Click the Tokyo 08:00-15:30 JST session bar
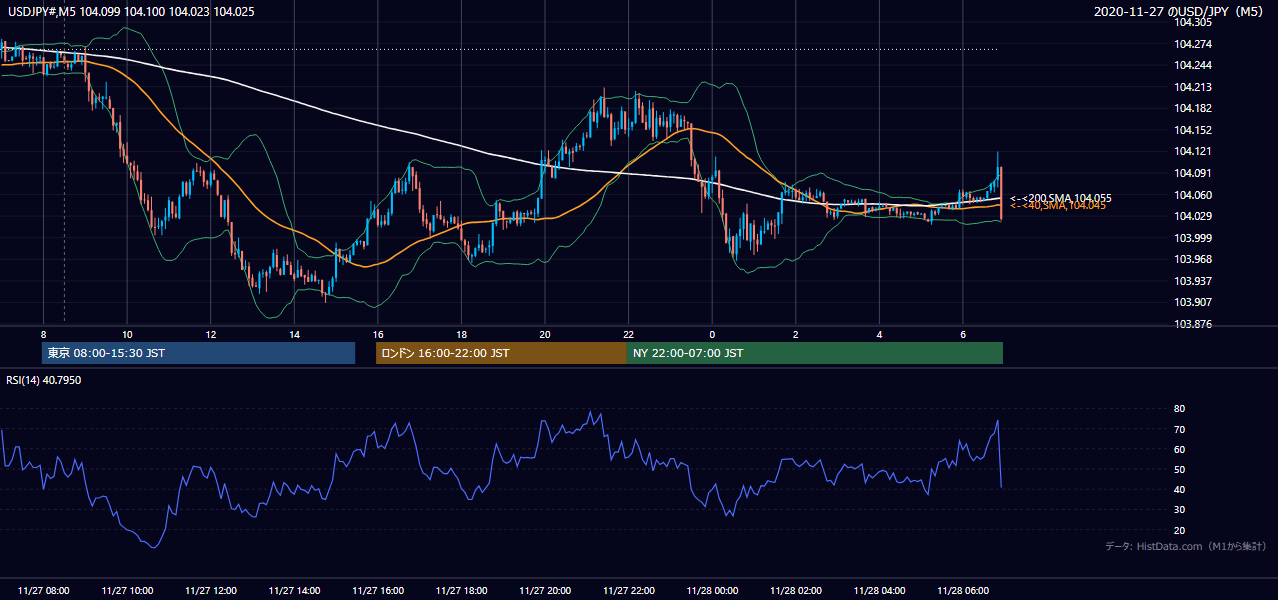 tap(198, 353)
